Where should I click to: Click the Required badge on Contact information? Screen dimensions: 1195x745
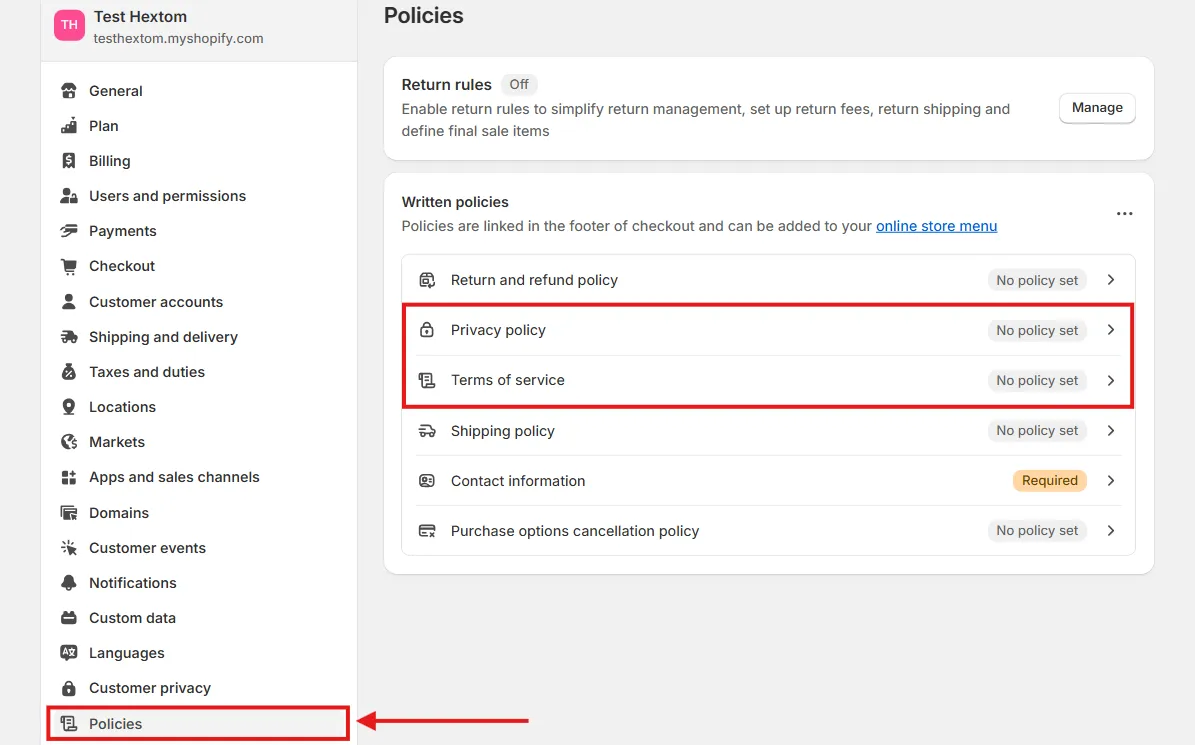[1049, 481]
